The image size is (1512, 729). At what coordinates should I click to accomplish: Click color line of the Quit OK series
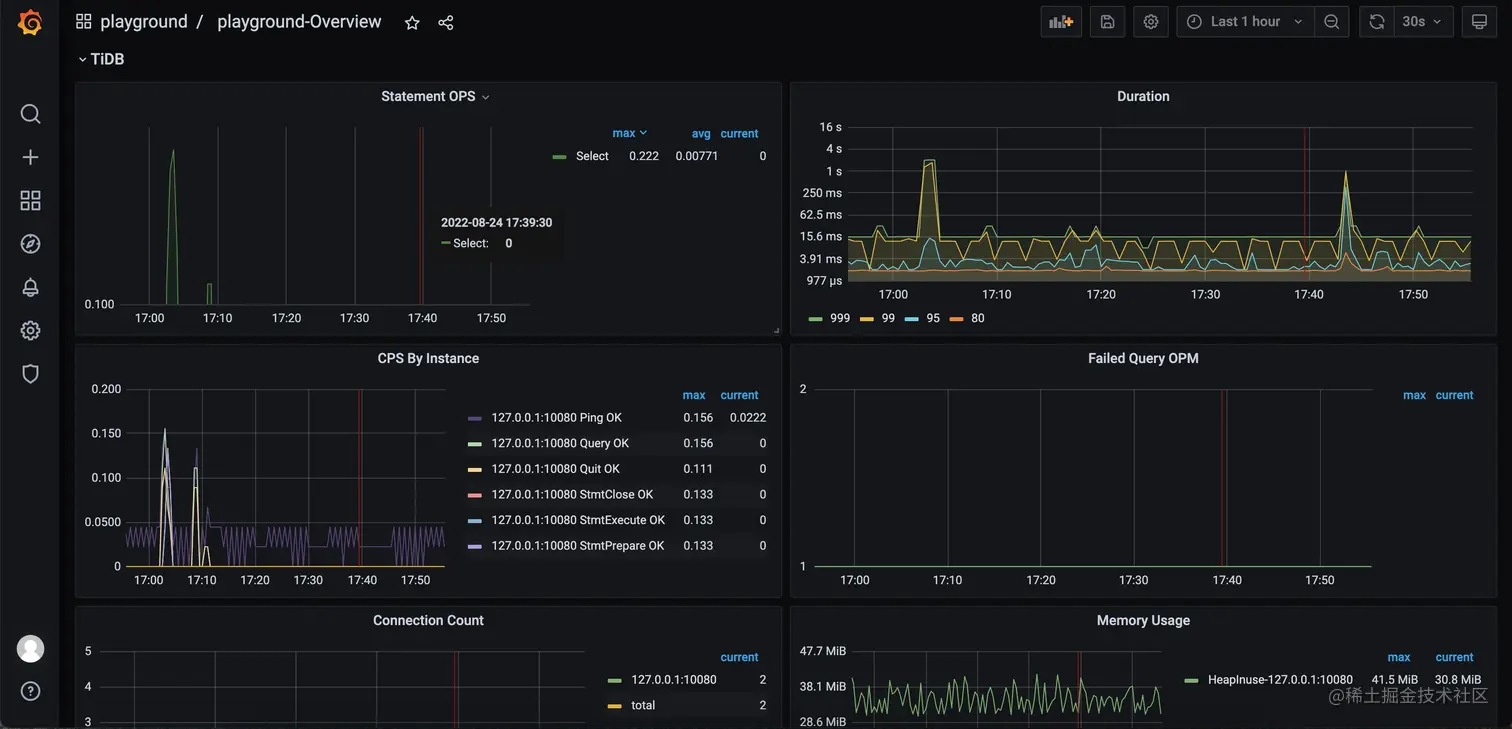click(474, 469)
